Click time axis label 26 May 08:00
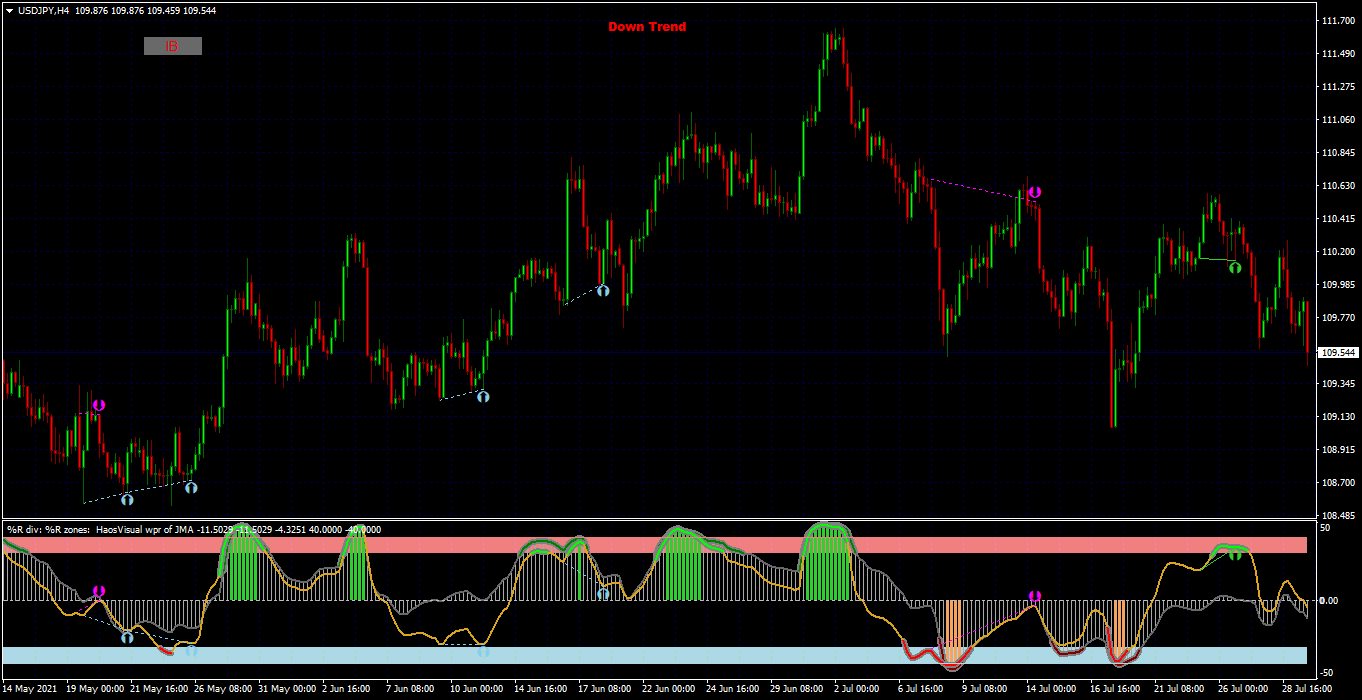The width and height of the screenshot is (1362, 700). pos(224,689)
